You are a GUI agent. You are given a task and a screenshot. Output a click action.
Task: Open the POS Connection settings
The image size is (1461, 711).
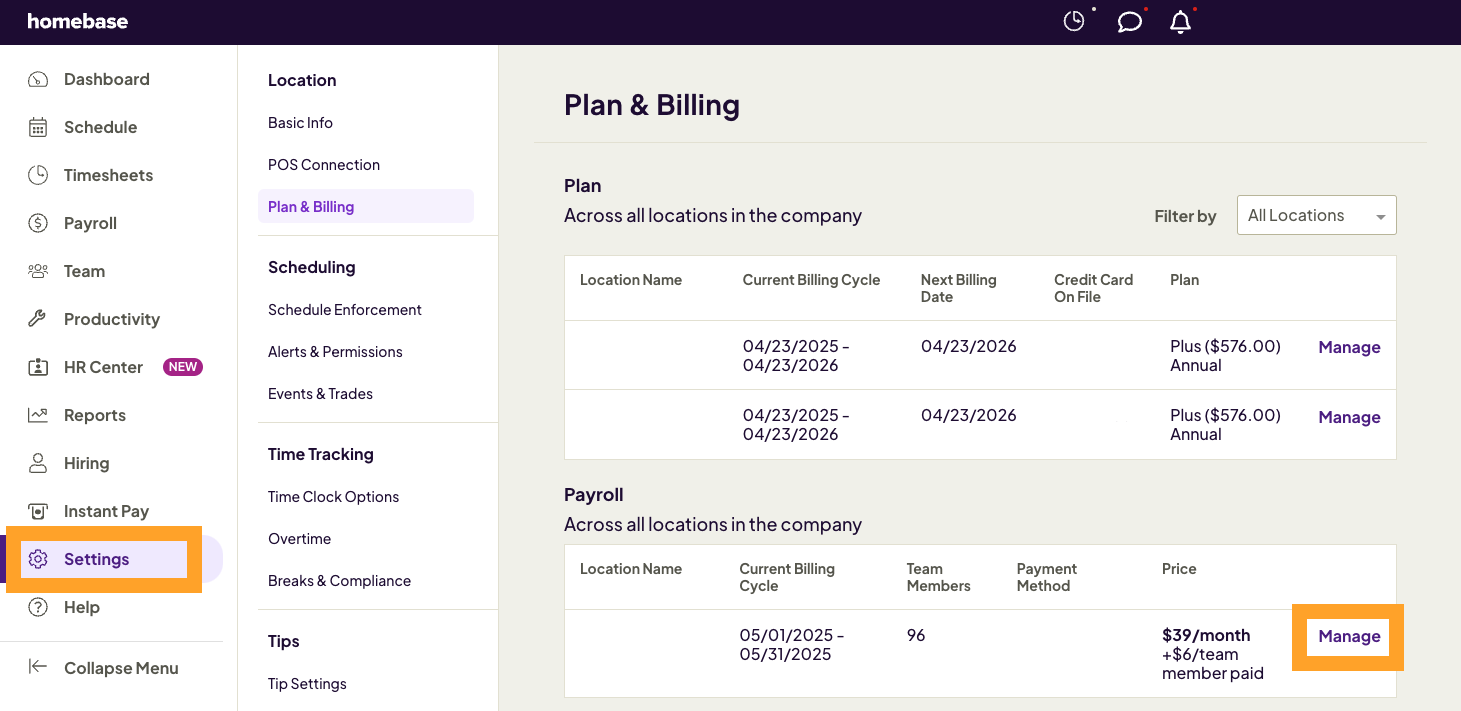coord(324,164)
